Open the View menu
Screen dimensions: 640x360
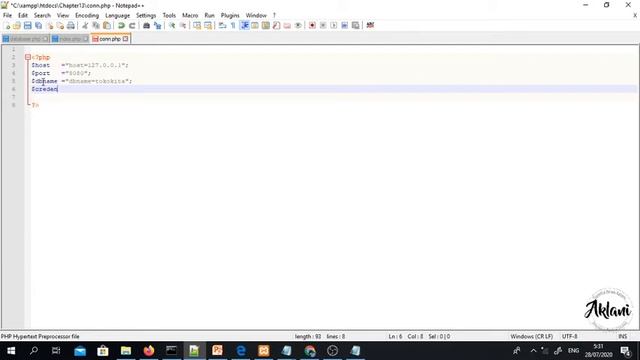pos(63,16)
